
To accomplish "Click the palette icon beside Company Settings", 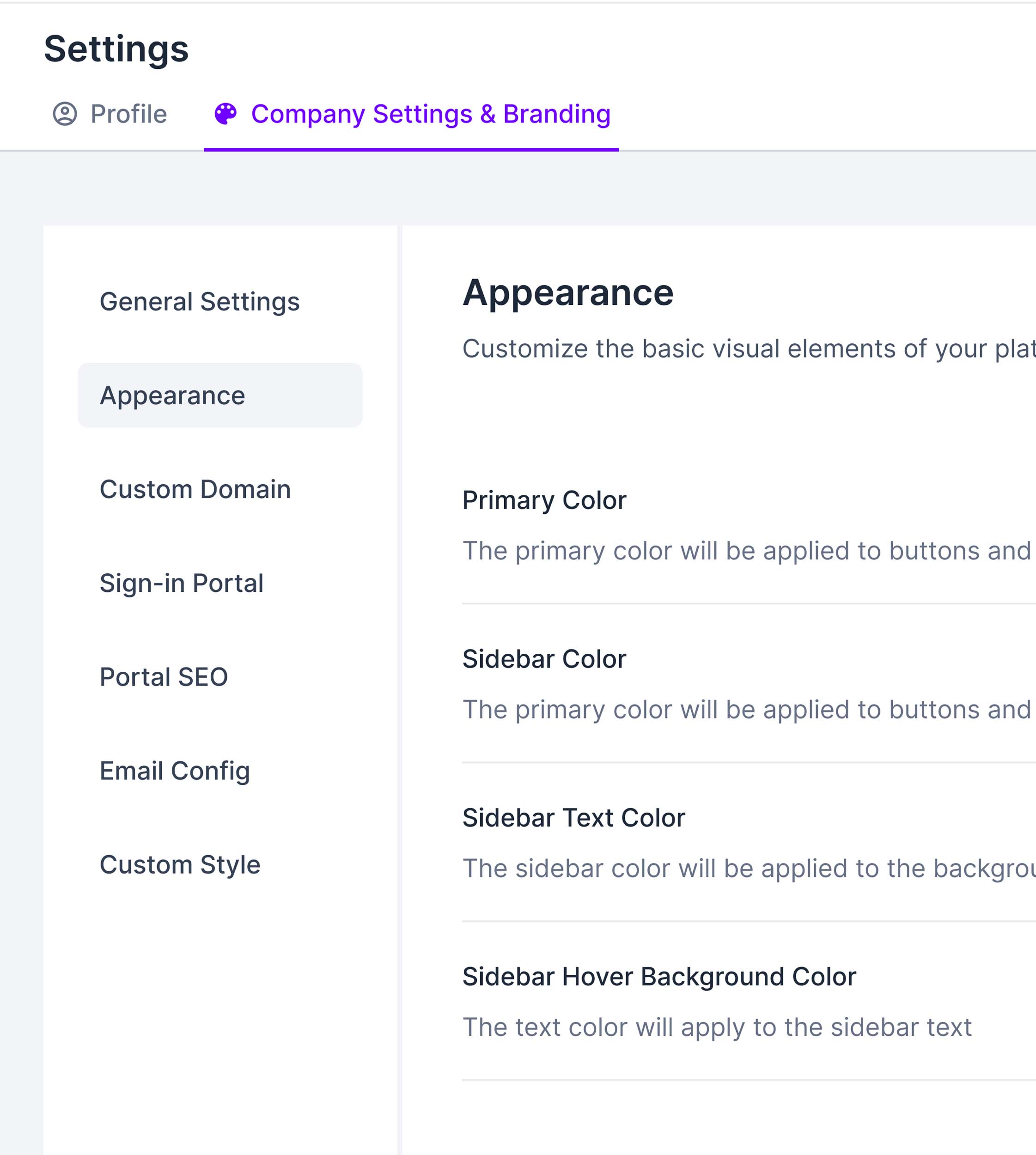I will coord(225,114).
